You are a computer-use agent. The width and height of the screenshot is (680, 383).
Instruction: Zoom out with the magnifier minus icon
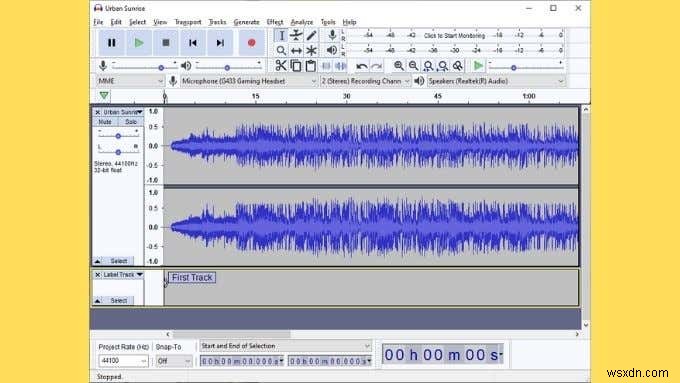pos(413,66)
